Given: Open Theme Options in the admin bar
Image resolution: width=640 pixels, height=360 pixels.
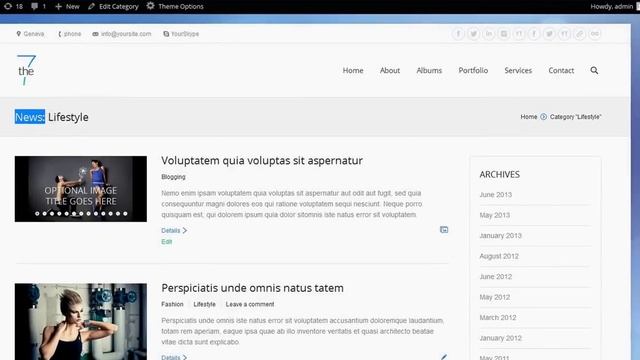Looking at the screenshot, I should pos(175,7).
